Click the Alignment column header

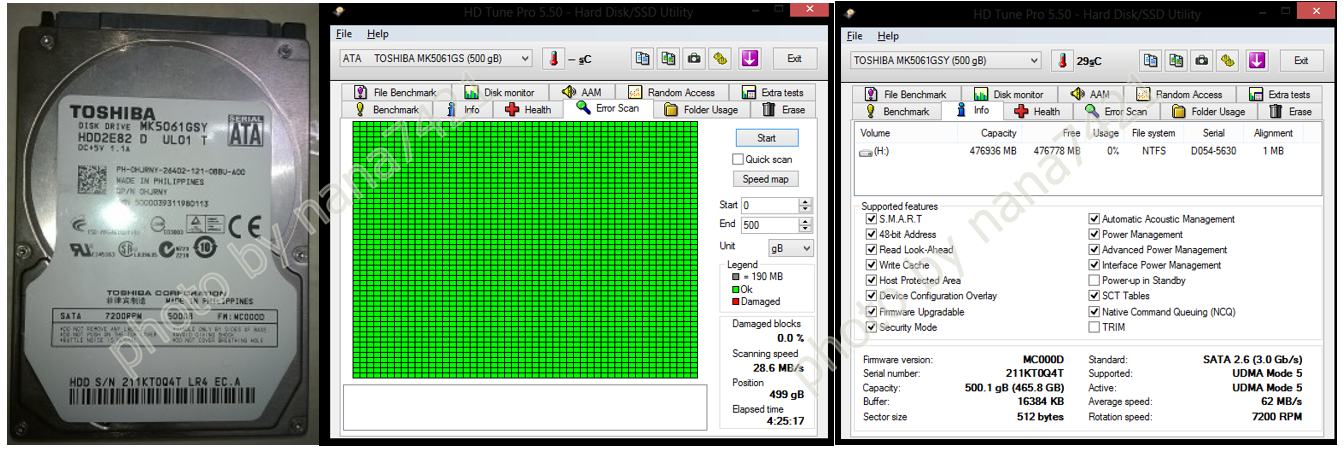[x=1273, y=133]
